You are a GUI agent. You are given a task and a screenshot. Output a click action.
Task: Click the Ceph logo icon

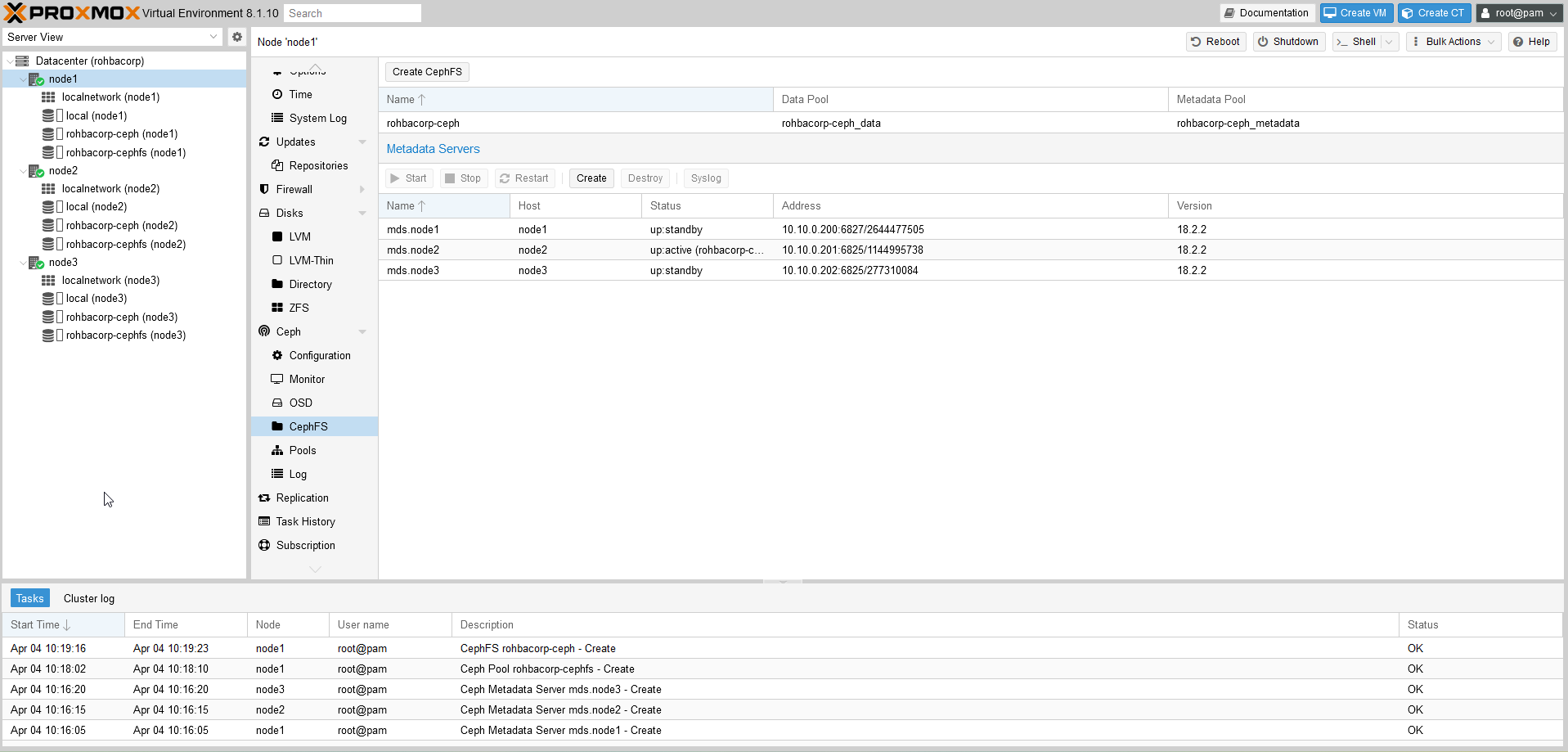pos(264,331)
